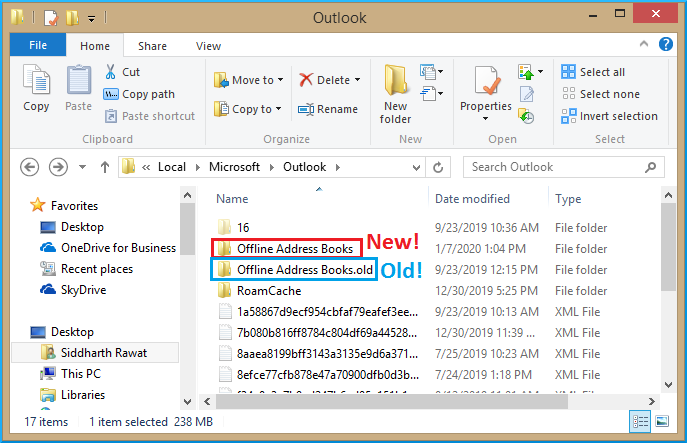Expand the Delete dropdown arrow
The image size is (687, 443).
[358, 80]
